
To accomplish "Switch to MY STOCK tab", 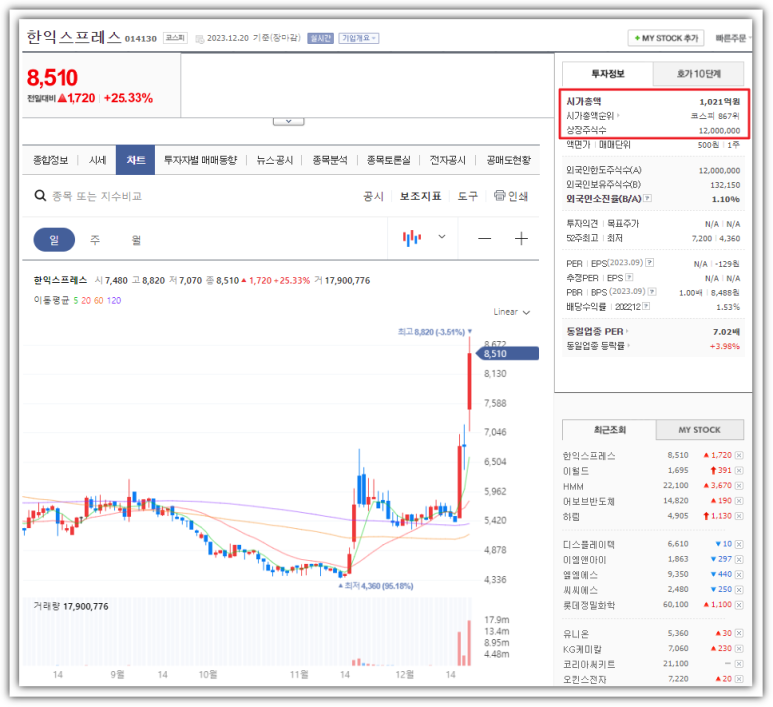I will pyautogui.click(x=700, y=429).
